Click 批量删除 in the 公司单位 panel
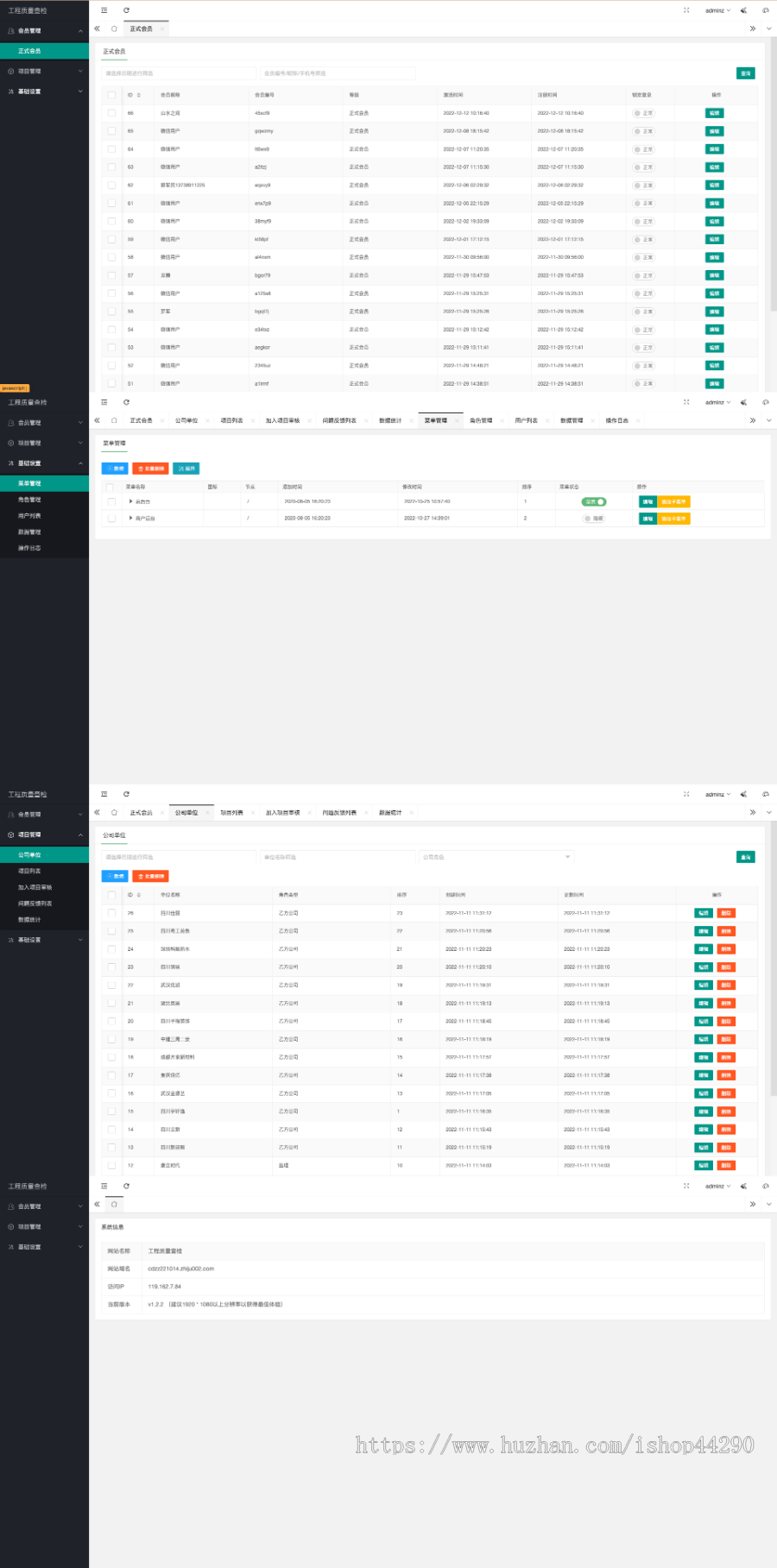This screenshot has height=1568, width=777. (x=150, y=876)
